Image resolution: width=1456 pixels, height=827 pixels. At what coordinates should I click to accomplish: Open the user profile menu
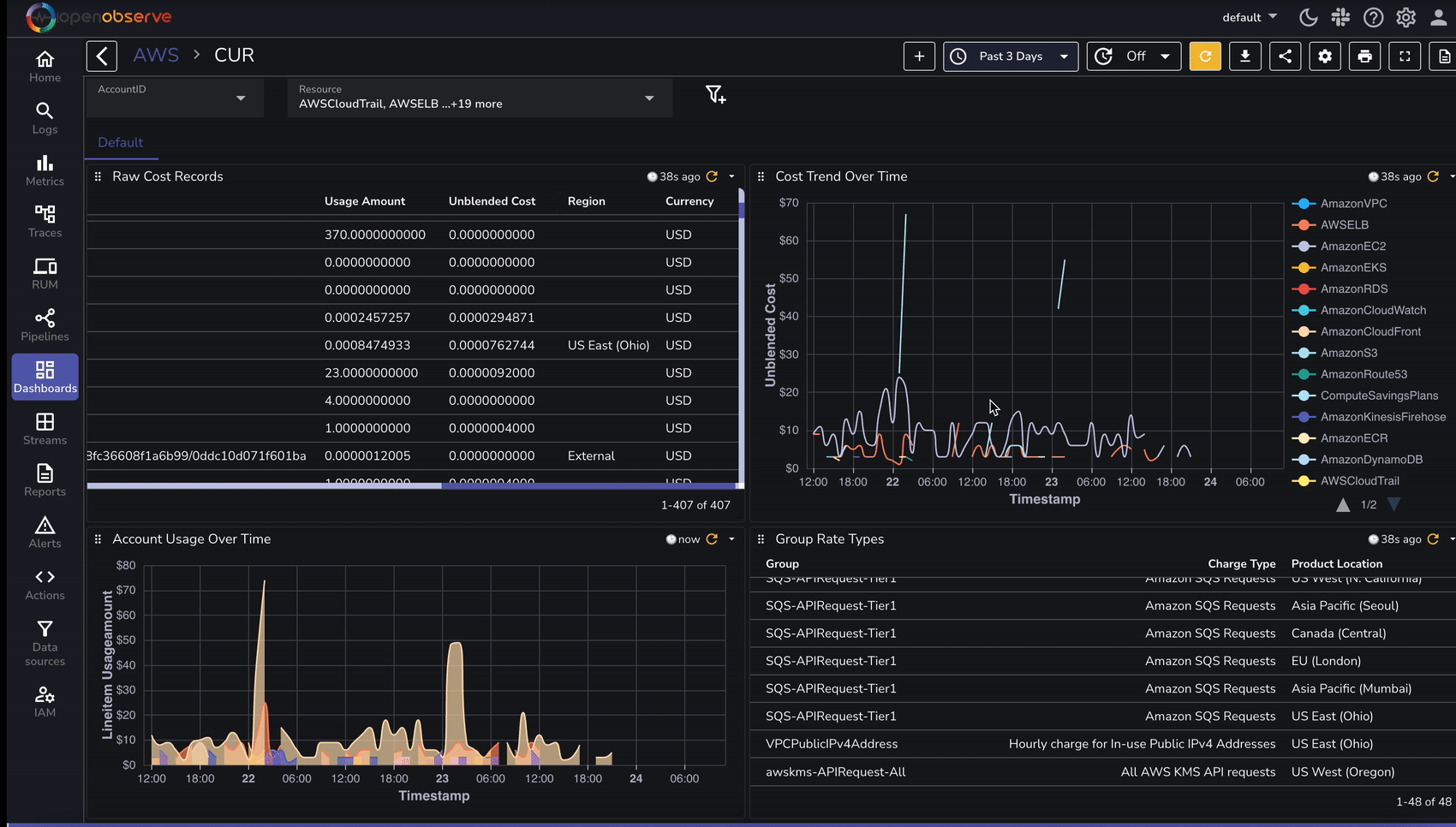tap(1438, 17)
